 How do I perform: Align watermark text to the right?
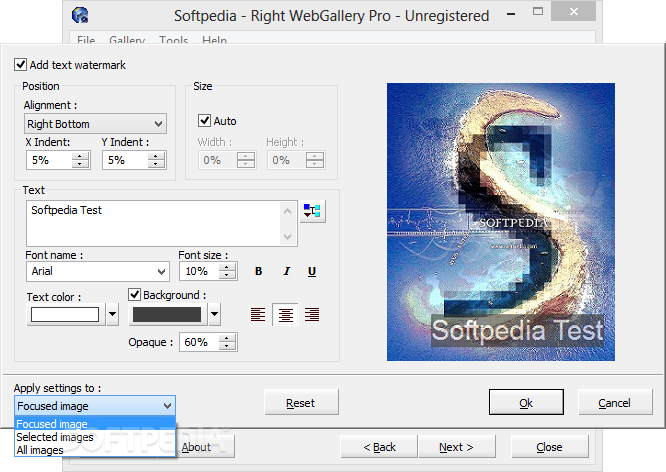[x=312, y=314]
